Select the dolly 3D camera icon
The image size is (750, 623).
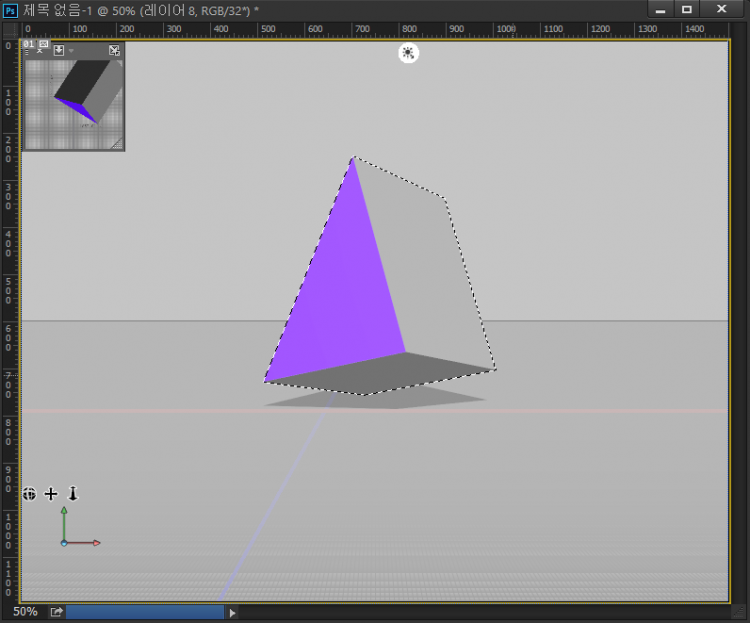[72, 493]
